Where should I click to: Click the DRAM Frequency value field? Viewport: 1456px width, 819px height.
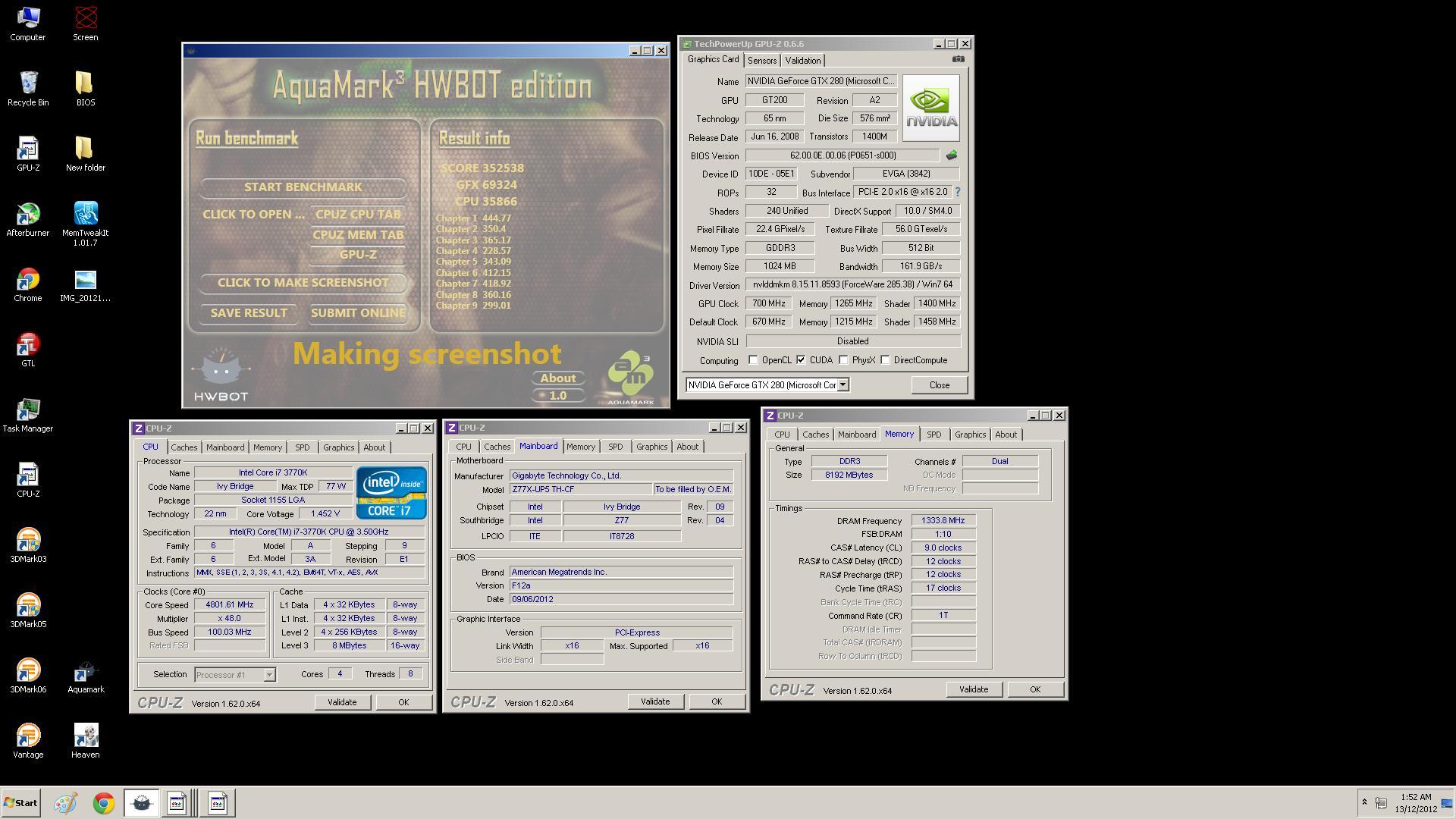click(943, 521)
